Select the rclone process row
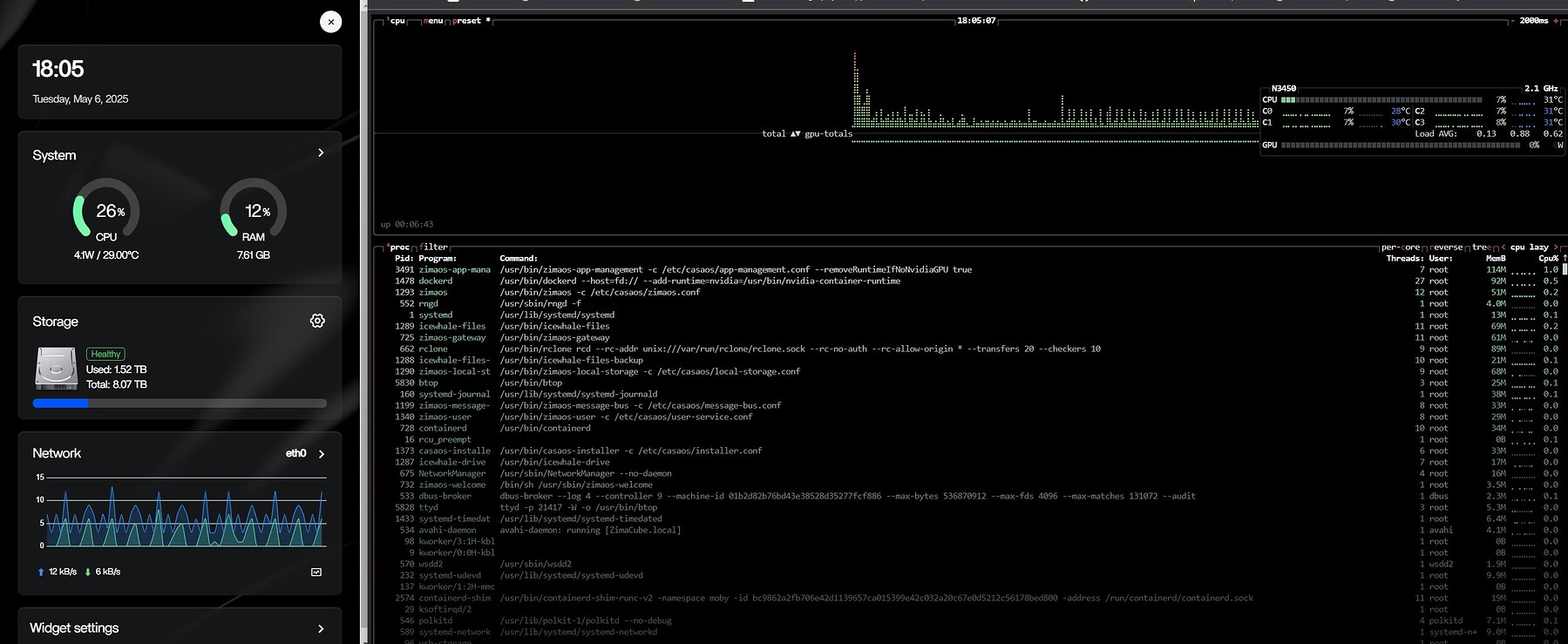1568x644 pixels. [x=969, y=349]
